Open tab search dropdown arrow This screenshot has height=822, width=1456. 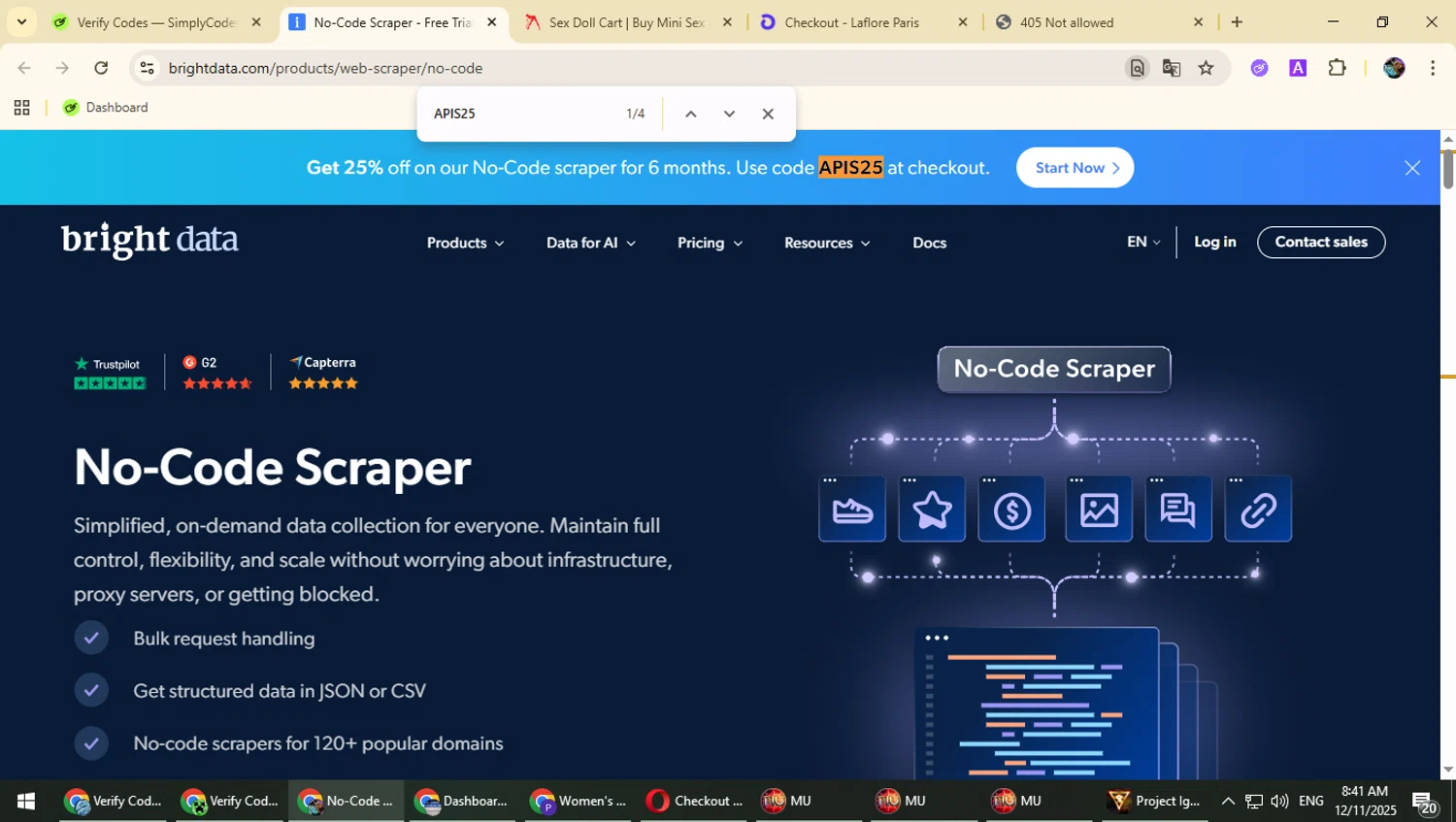click(x=21, y=21)
